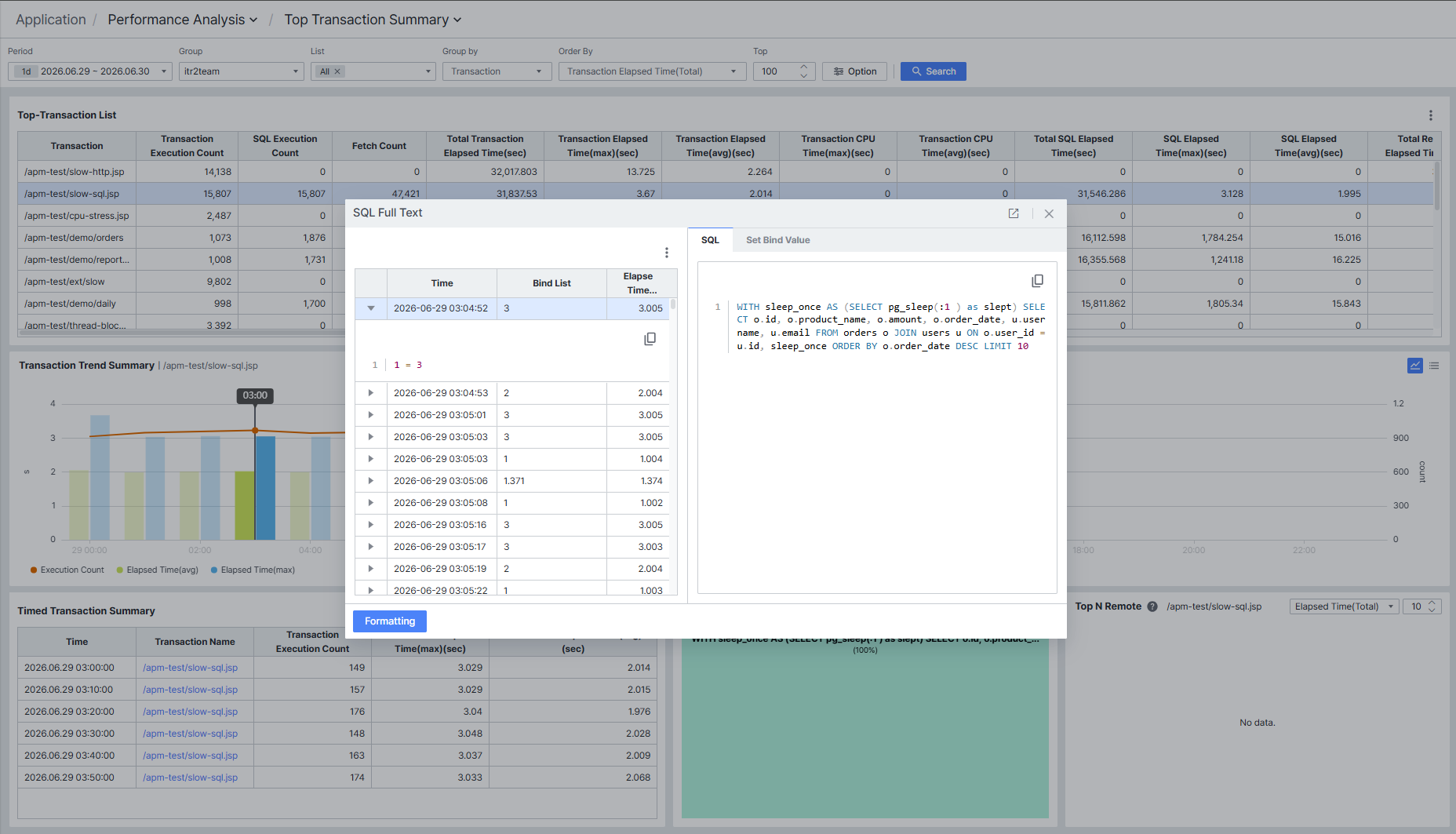The height and width of the screenshot is (834, 1456).
Task: Open Top Transaction Summary breadcrumb menu
Action: tap(373, 20)
